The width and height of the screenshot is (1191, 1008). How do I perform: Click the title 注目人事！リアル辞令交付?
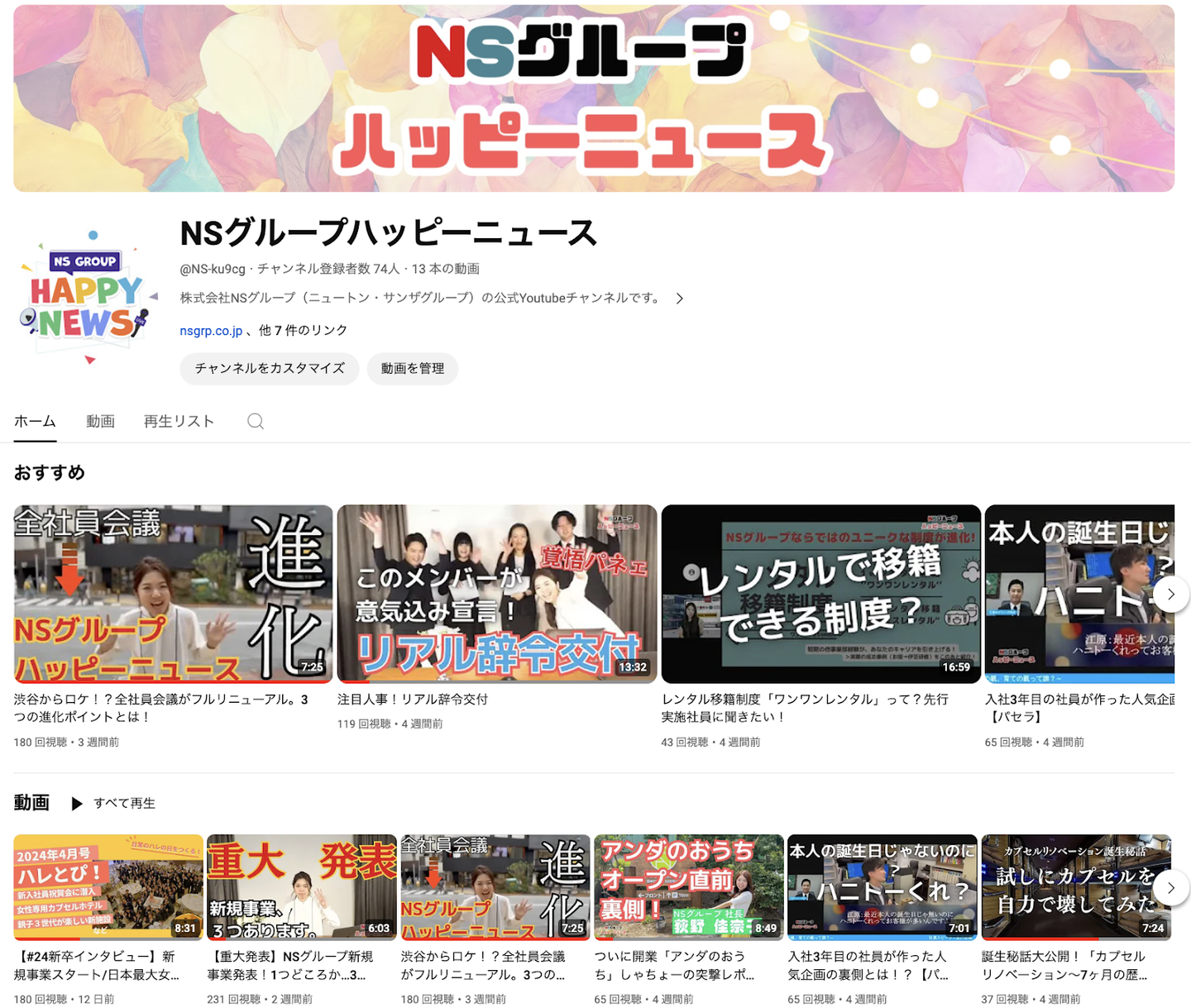point(413,700)
